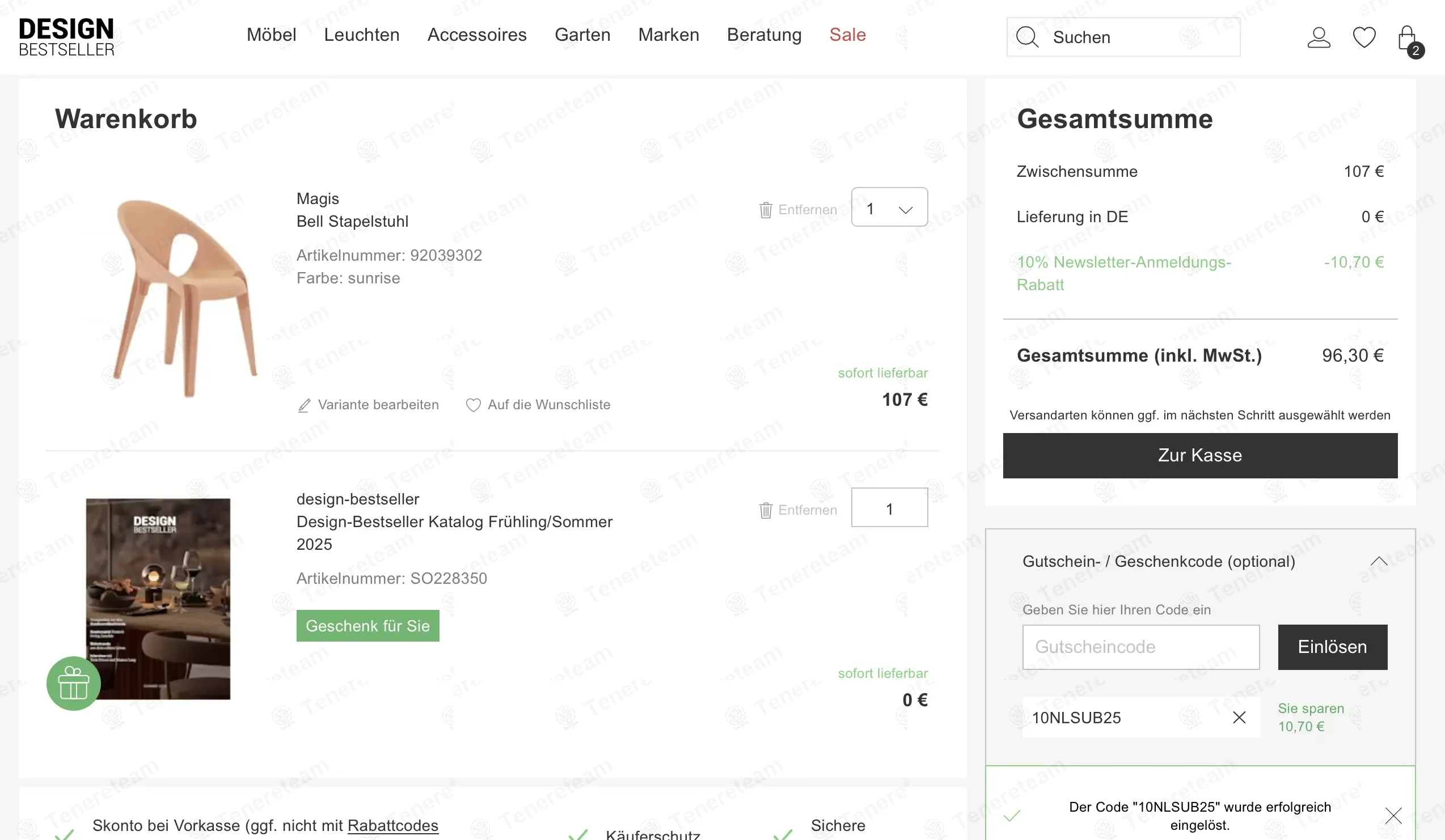Focus the Gutscheincode input field
Screen dimensions: 1445x840
1141,647
